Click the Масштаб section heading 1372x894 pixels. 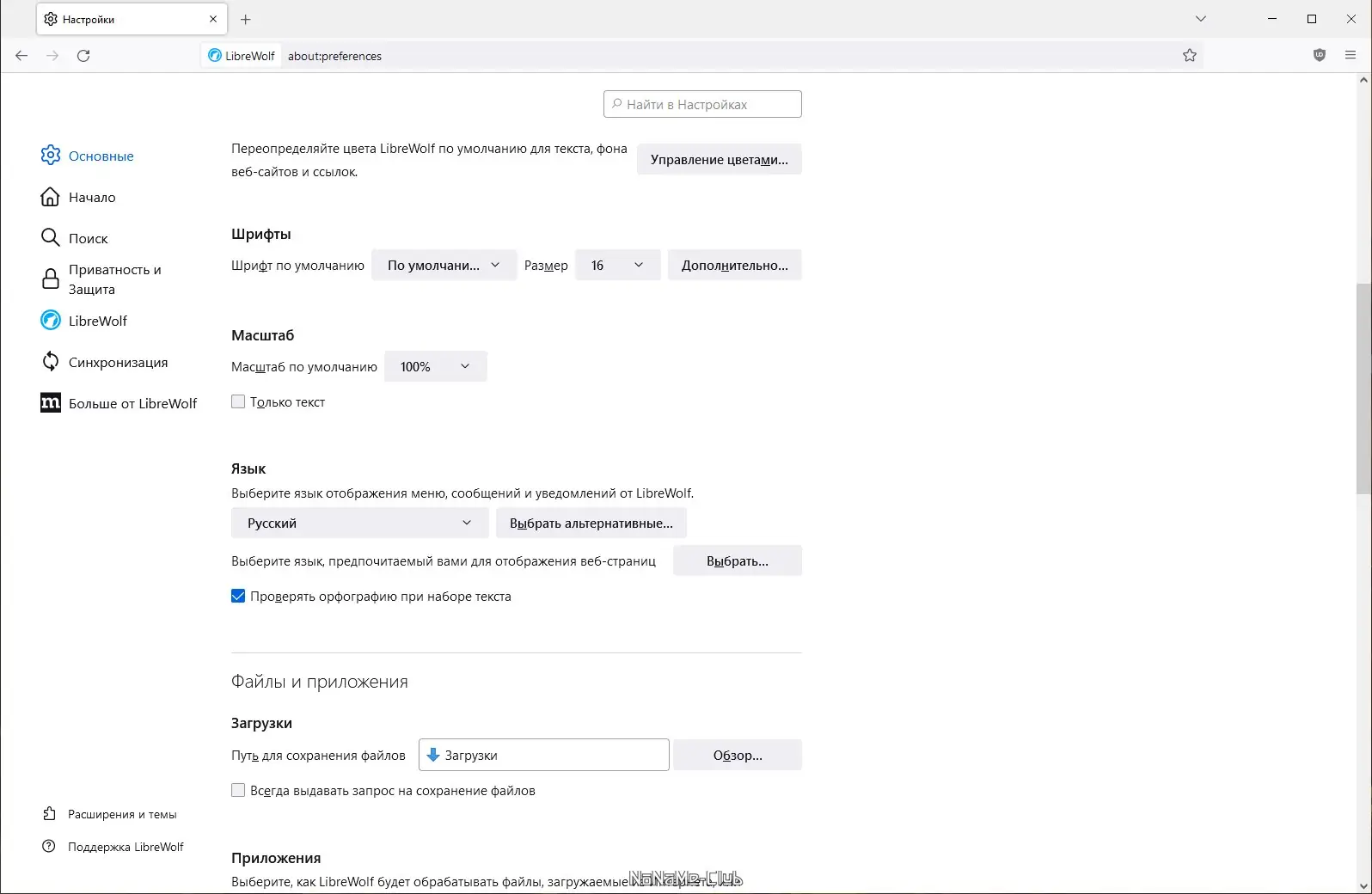[x=263, y=335]
